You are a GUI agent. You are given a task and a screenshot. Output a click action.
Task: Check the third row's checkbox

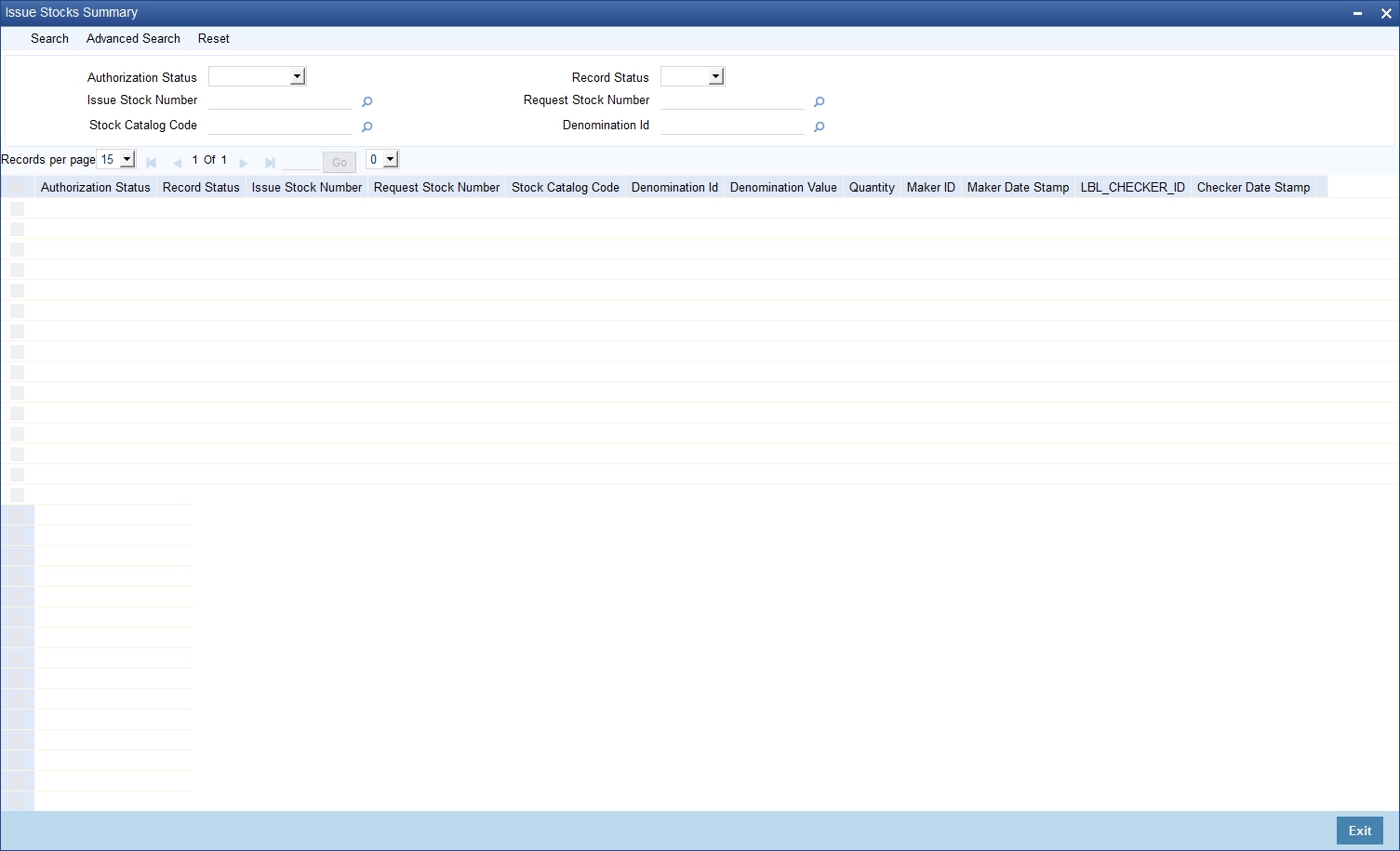pos(17,249)
